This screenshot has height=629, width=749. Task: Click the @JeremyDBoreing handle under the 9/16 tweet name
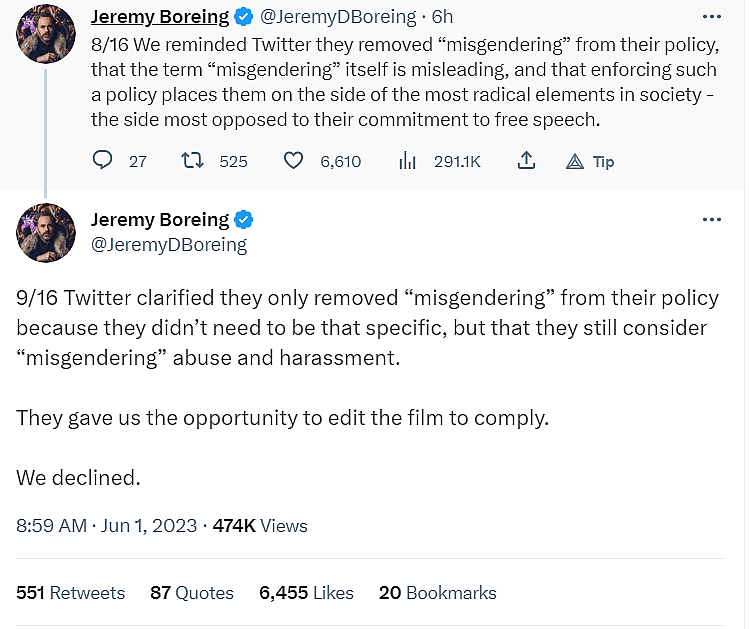[168, 244]
